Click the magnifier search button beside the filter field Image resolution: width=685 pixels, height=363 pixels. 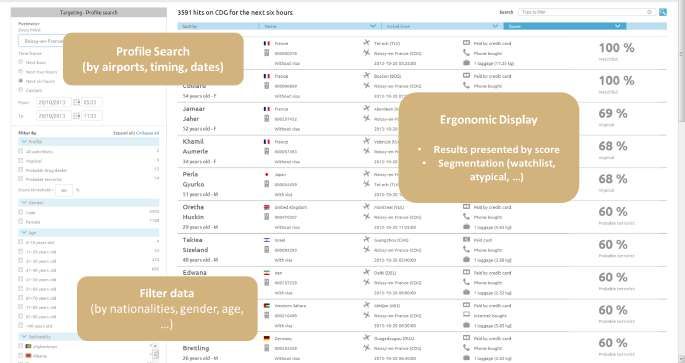click(x=663, y=12)
